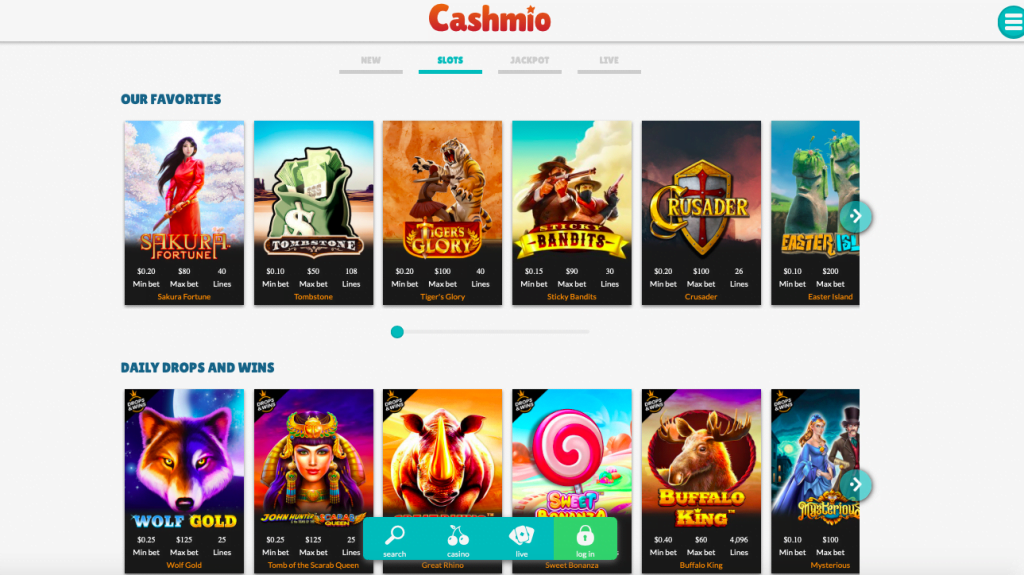1024x575 pixels.
Task: Click the Drops & Wins badge on Wolf Gold
Action: coord(136,401)
